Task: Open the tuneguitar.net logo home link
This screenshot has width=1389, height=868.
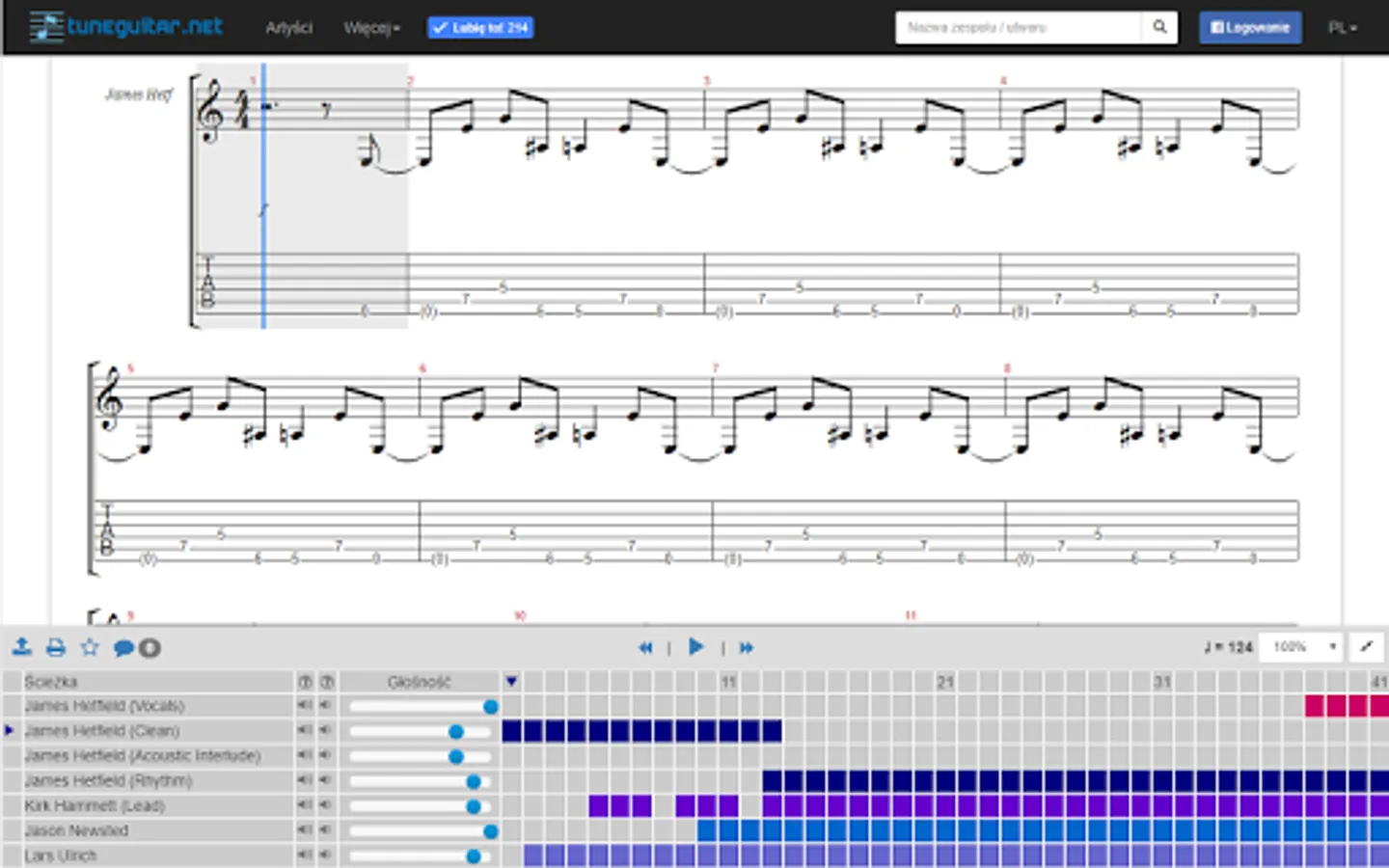Action: pos(126,27)
